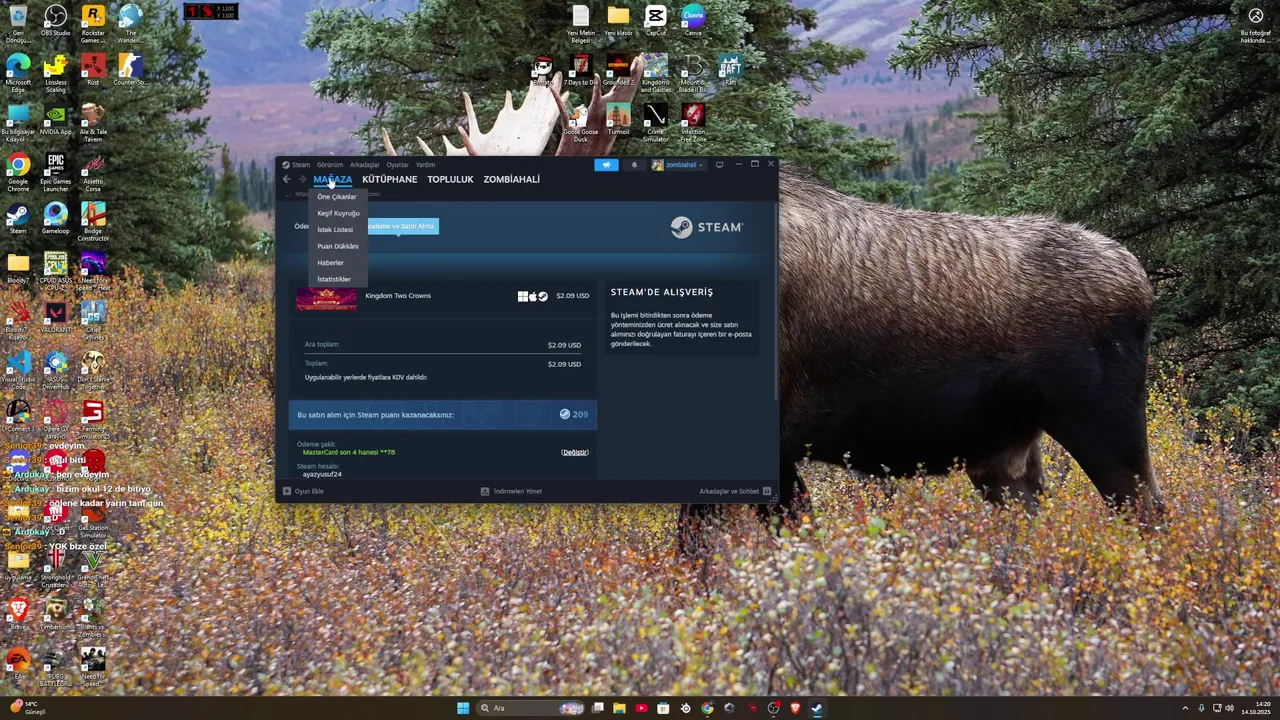The height and width of the screenshot is (720, 1280).
Task: Choose İstek Listesi from the store dropdown
Action: pos(335,230)
